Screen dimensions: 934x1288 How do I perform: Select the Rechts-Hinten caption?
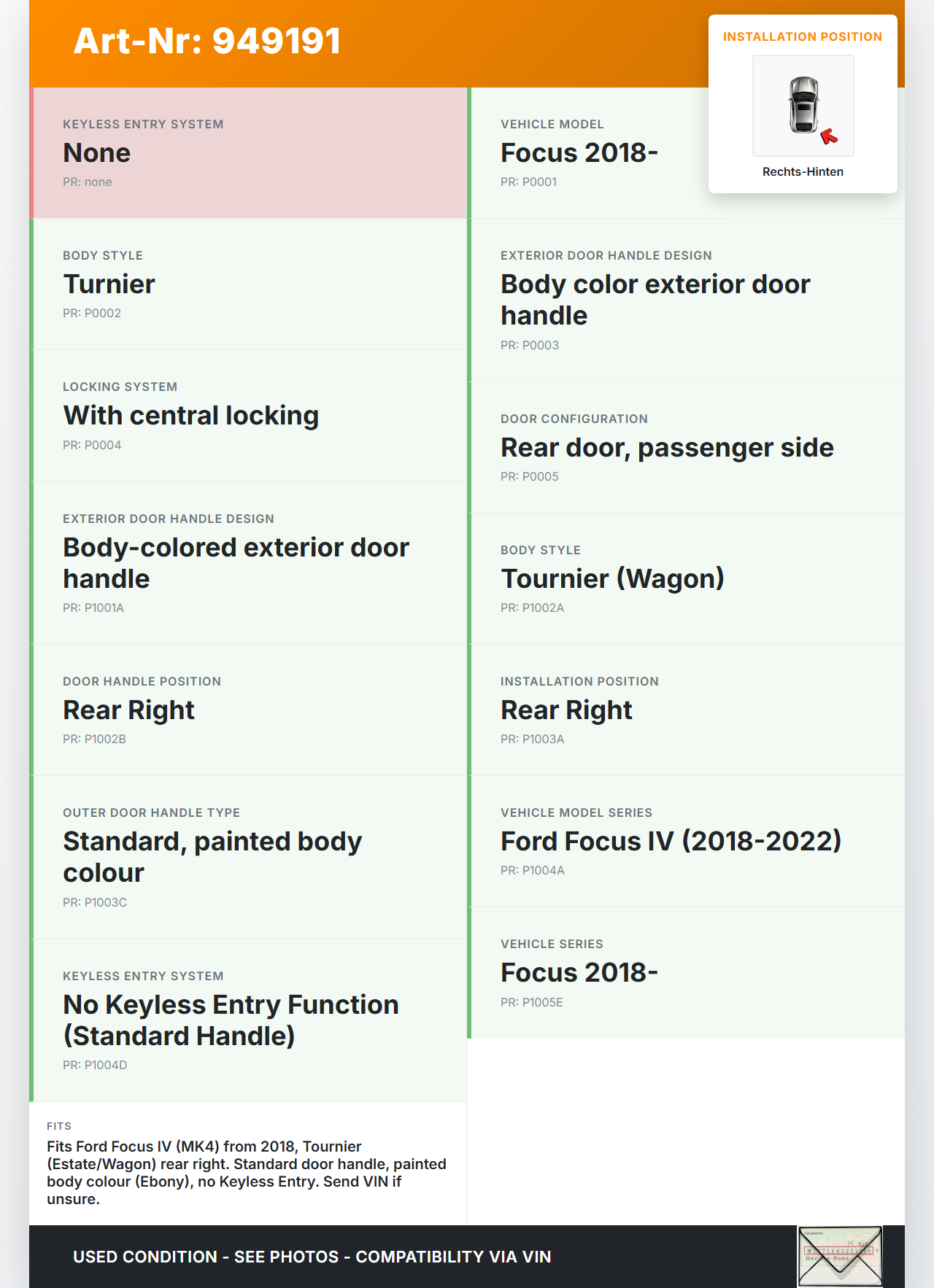(x=803, y=171)
